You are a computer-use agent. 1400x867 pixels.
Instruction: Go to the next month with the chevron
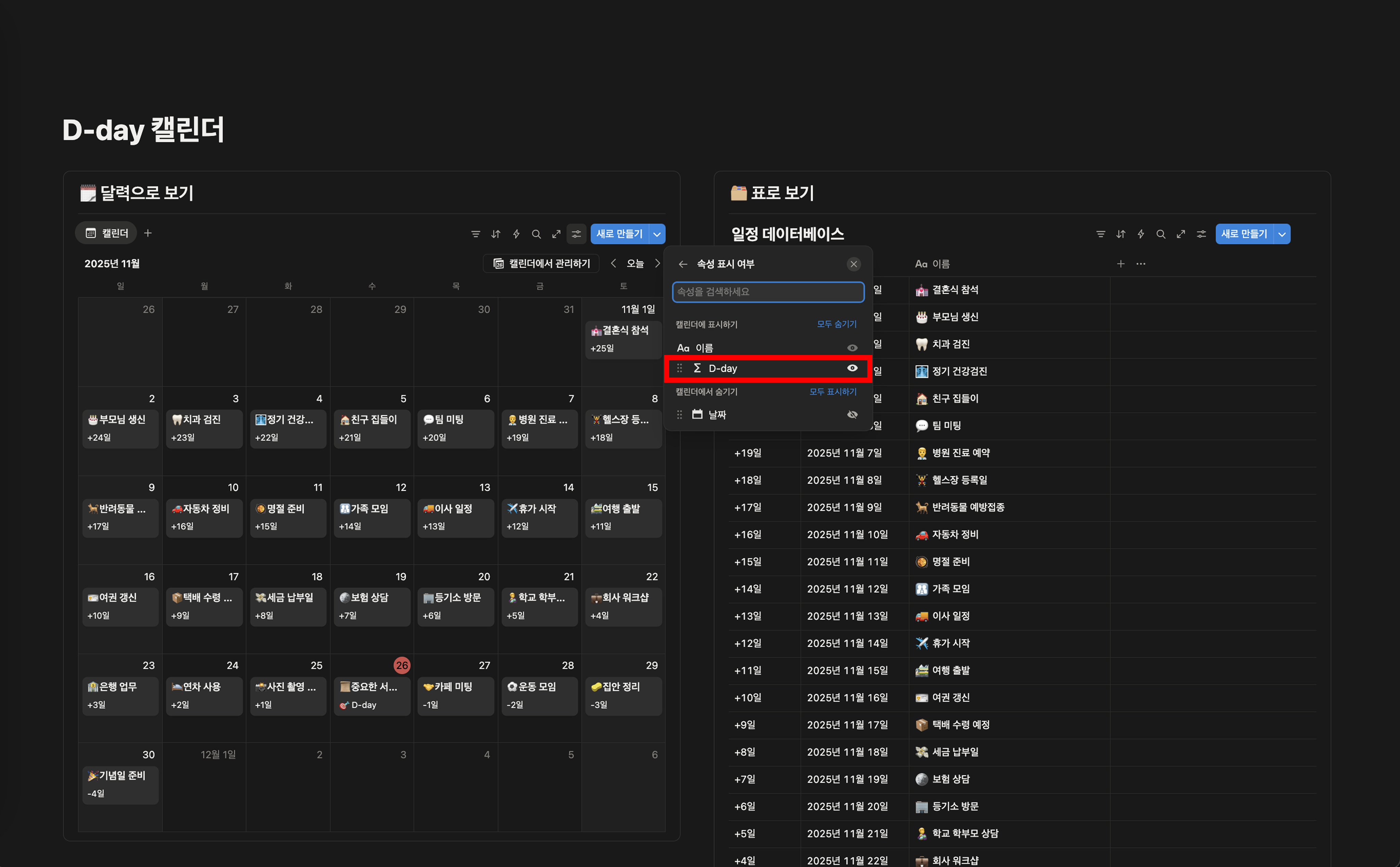click(657, 264)
